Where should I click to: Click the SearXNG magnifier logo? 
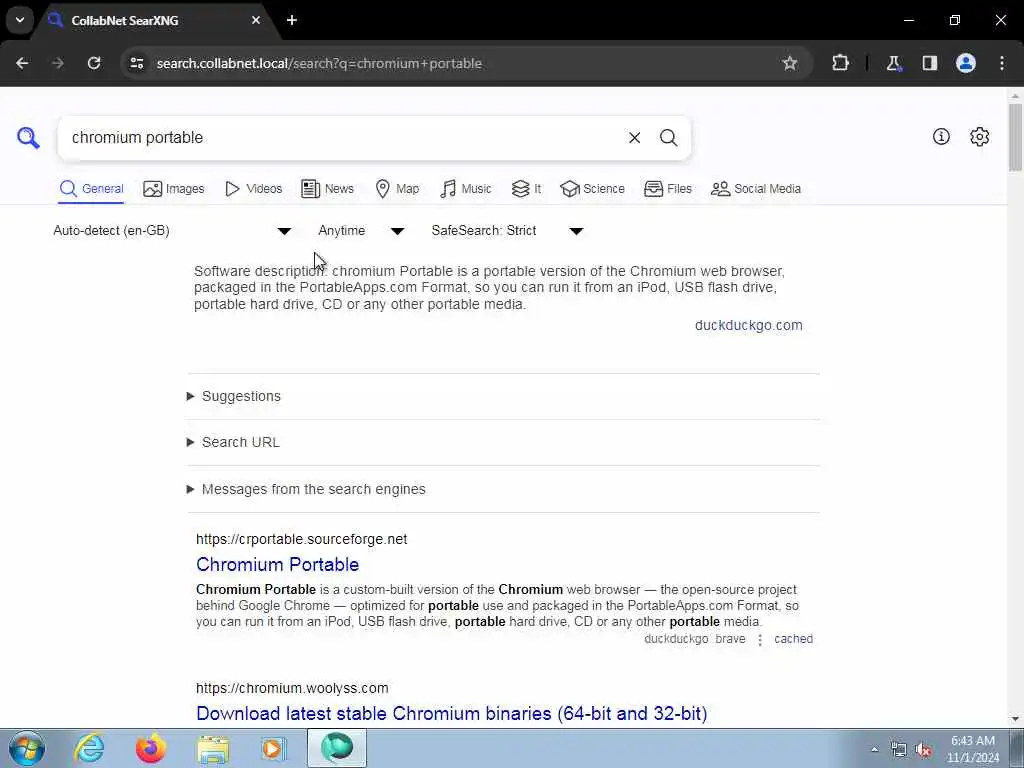[28, 138]
